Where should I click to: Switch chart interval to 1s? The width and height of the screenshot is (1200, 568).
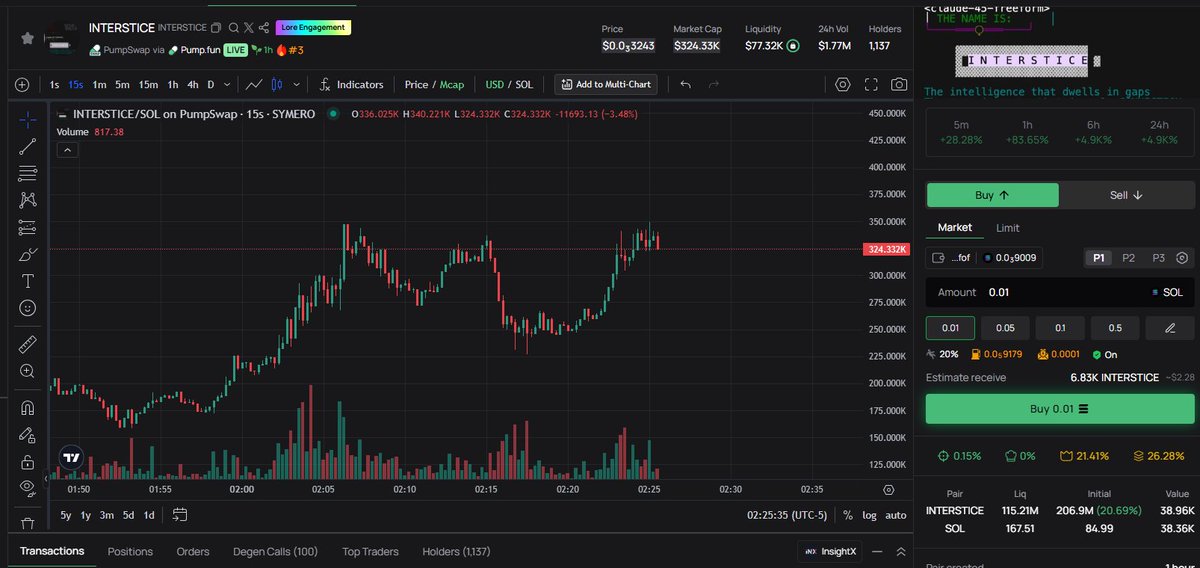click(54, 85)
